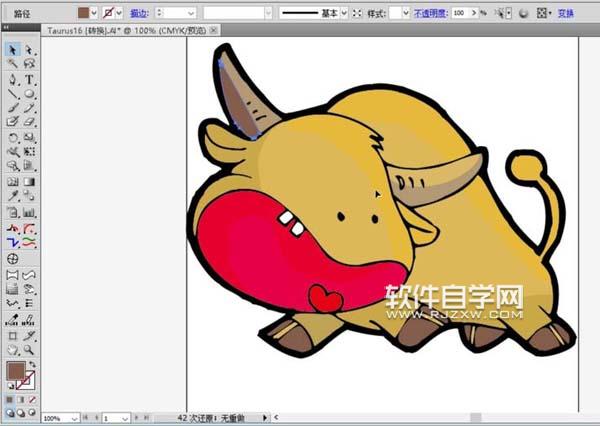Select the Paintbrush tool
The width and height of the screenshot is (600, 426).
click(12, 108)
